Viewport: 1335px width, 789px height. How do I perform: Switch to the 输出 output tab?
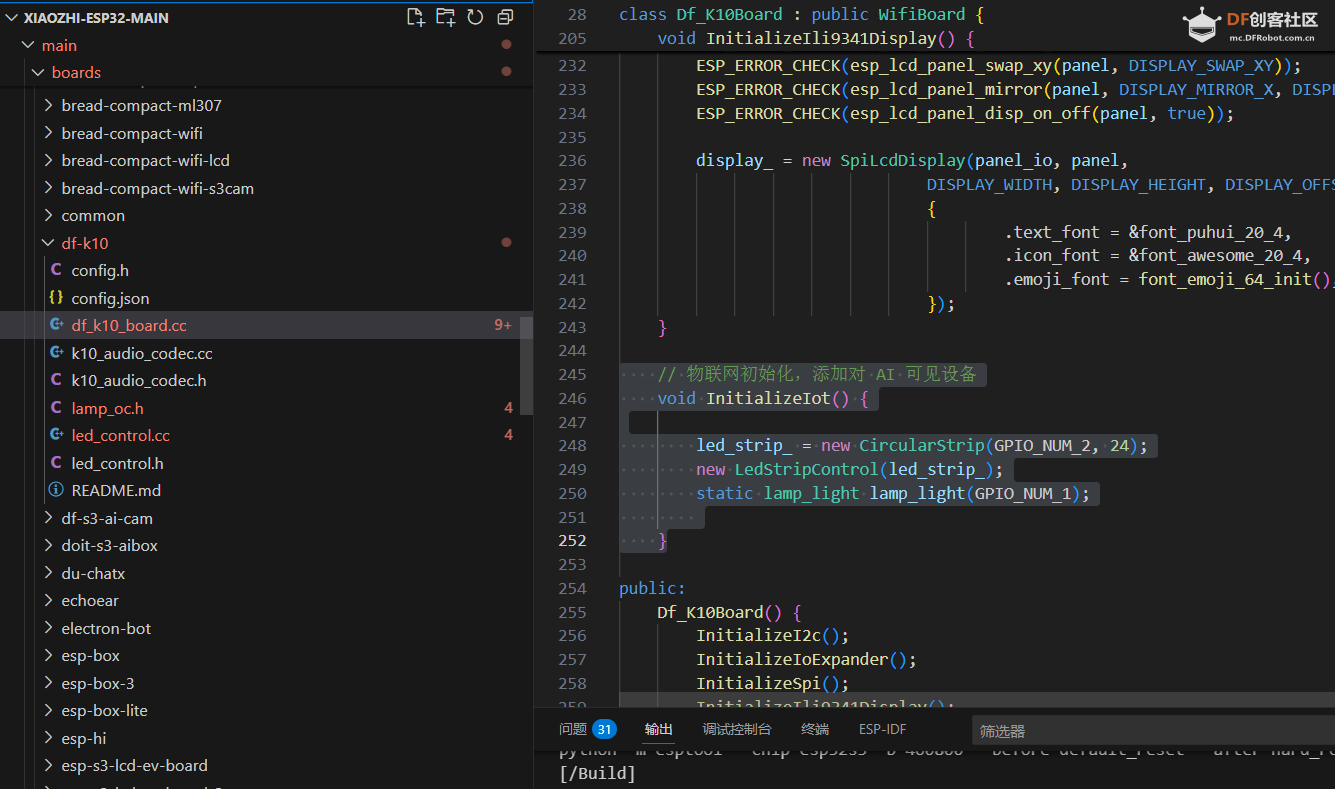(659, 729)
